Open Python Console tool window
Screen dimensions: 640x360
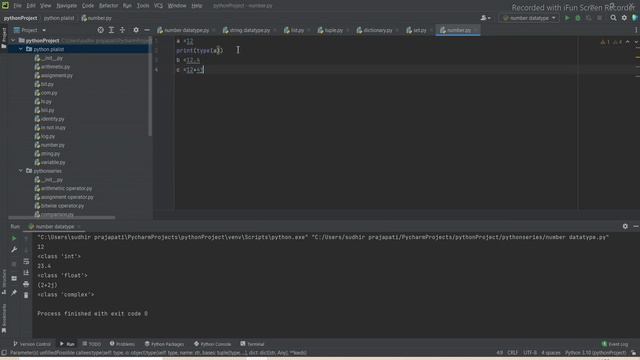212,344
